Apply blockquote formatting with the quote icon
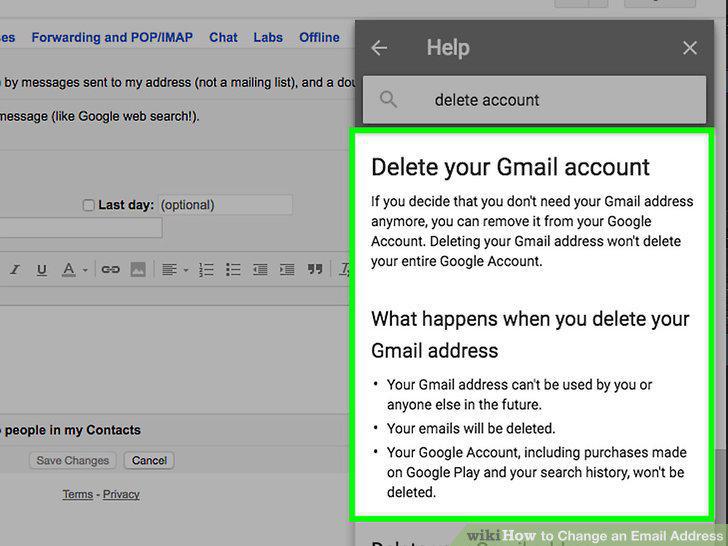Image resolution: width=728 pixels, height=546 pixels. point(315,269)
